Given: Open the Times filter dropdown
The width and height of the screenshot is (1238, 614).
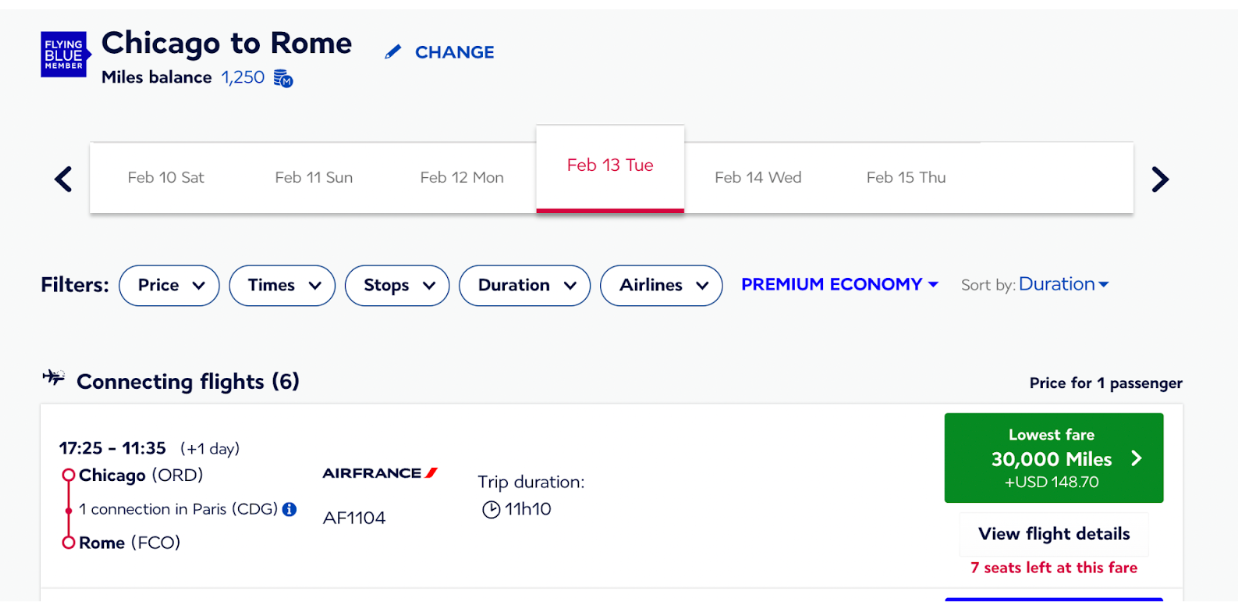Looking at the screenshot, I should pyautogui.click(x=282, y=285).
